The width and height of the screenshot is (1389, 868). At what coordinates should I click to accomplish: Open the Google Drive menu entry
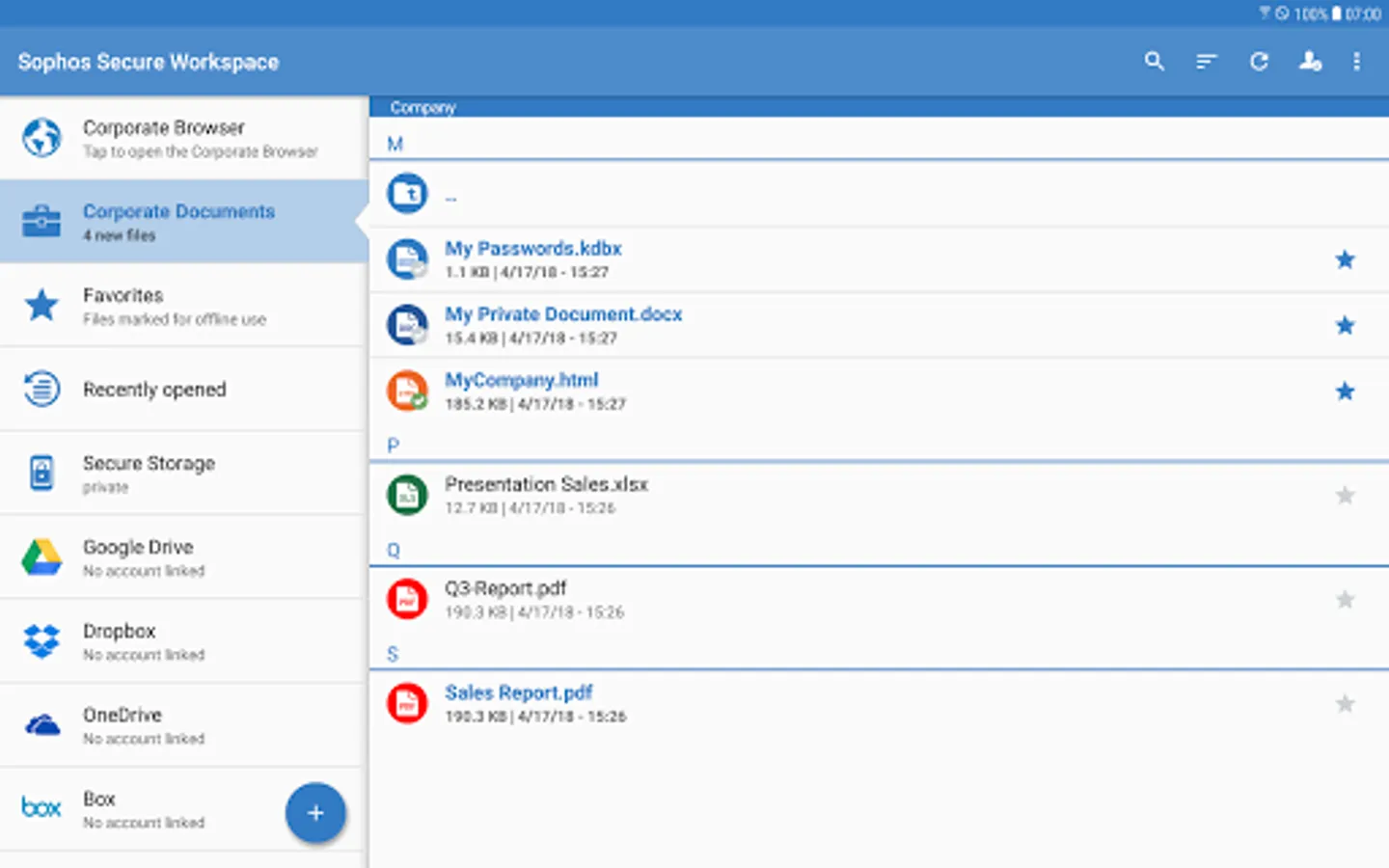point(183,557)
